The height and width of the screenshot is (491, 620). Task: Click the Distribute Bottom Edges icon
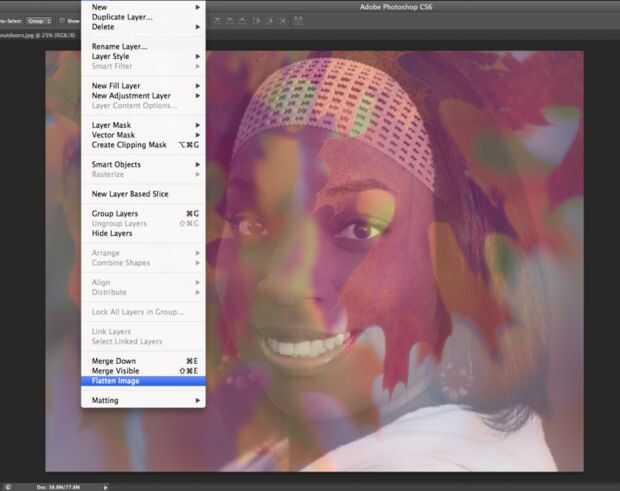click(x=241, y=20)
